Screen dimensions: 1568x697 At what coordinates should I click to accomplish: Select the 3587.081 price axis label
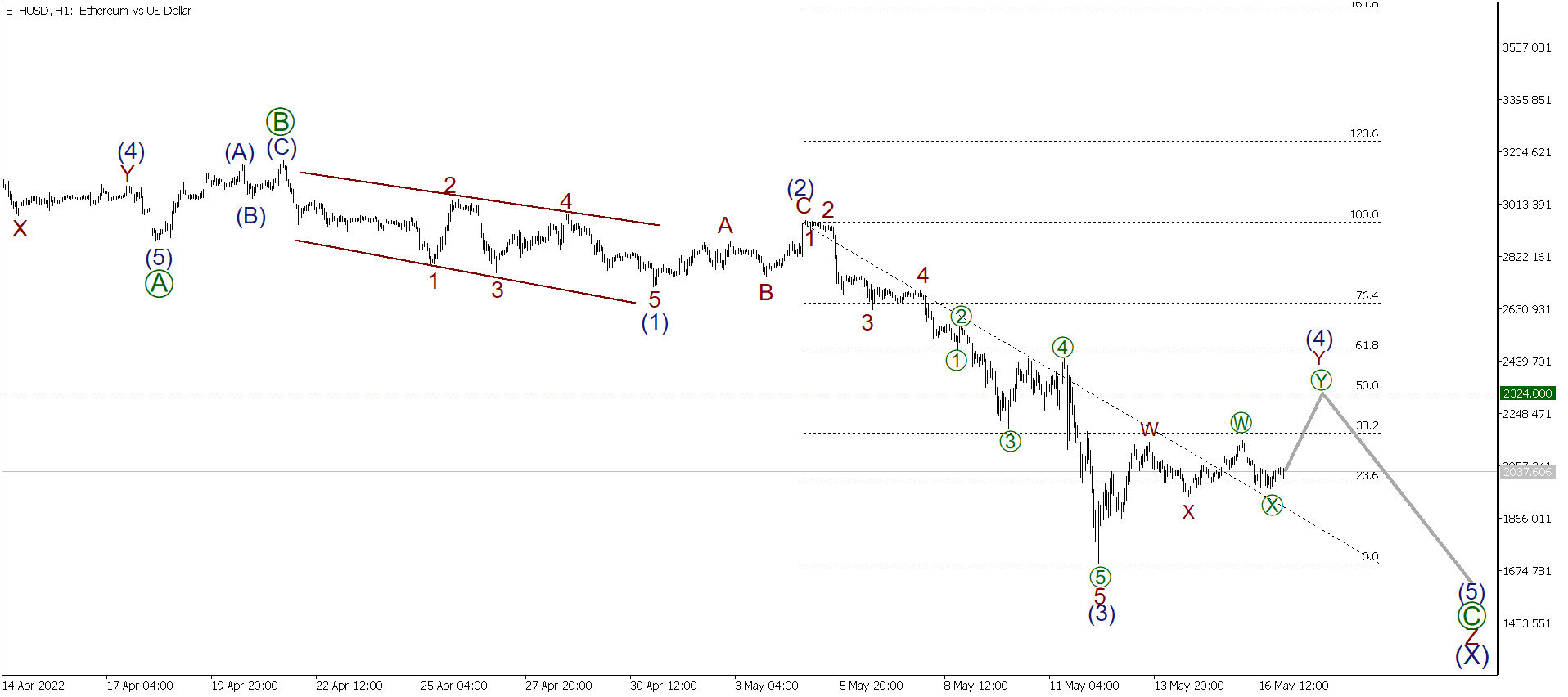(x=1526, y=47)
